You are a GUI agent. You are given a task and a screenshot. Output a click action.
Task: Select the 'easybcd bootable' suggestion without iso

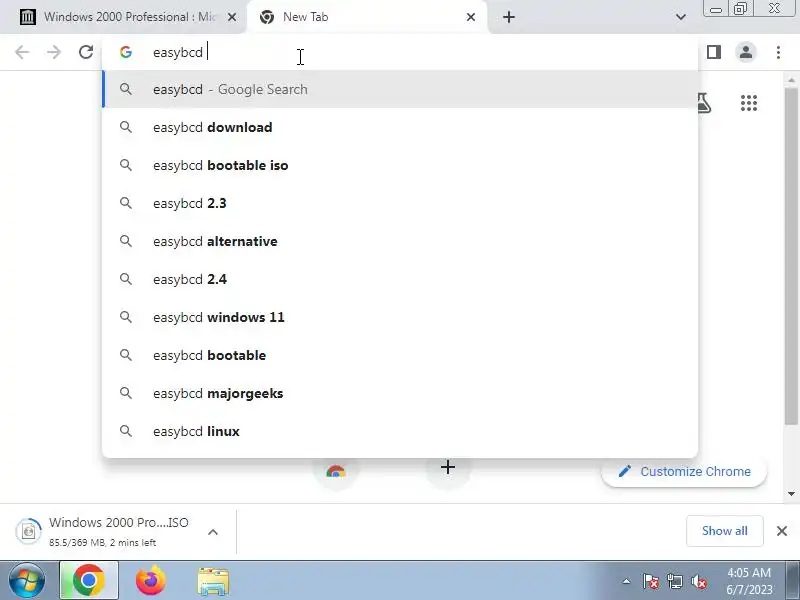coord(400,355)
